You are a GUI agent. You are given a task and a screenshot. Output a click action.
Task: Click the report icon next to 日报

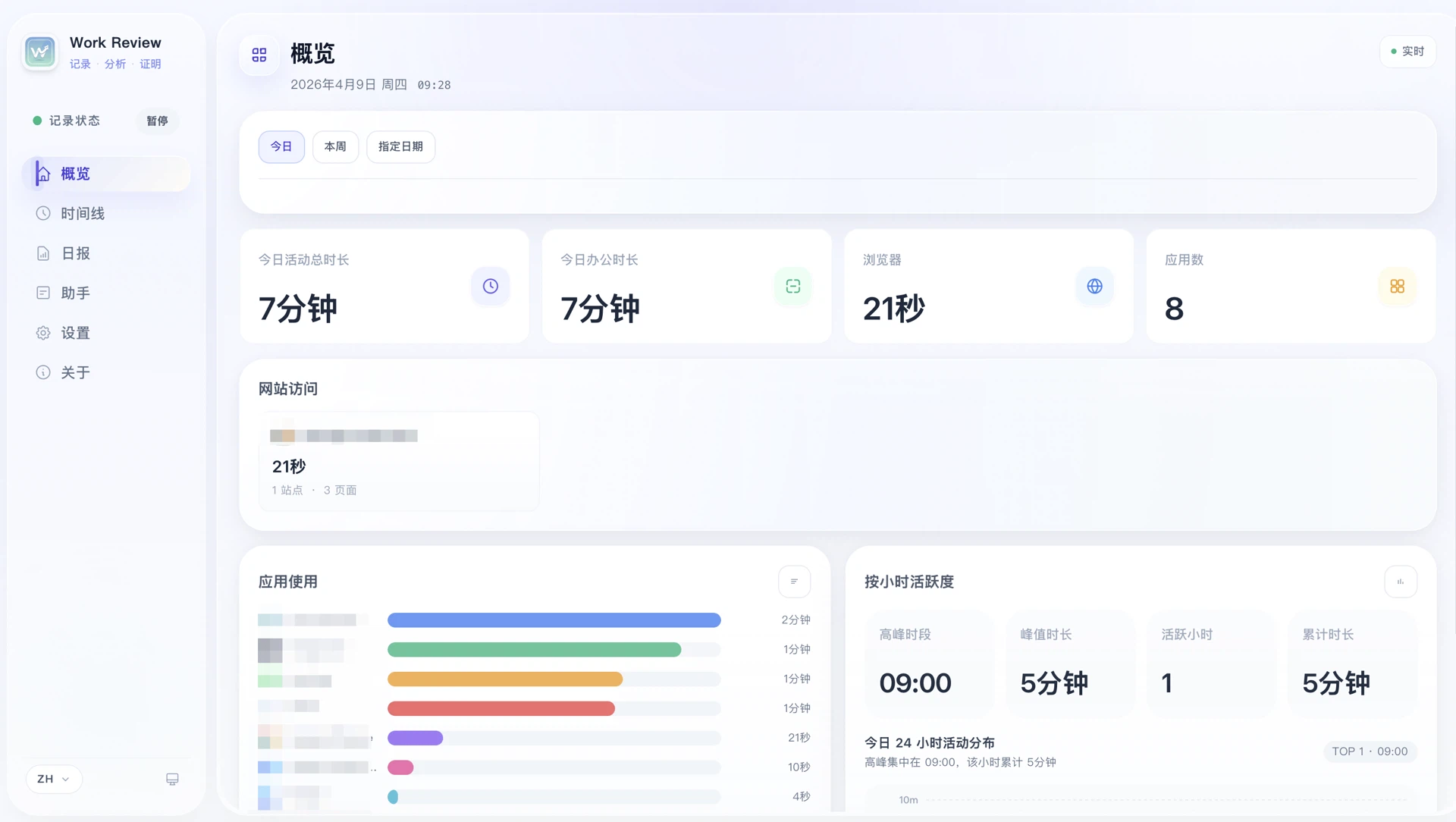click(43, 253)
